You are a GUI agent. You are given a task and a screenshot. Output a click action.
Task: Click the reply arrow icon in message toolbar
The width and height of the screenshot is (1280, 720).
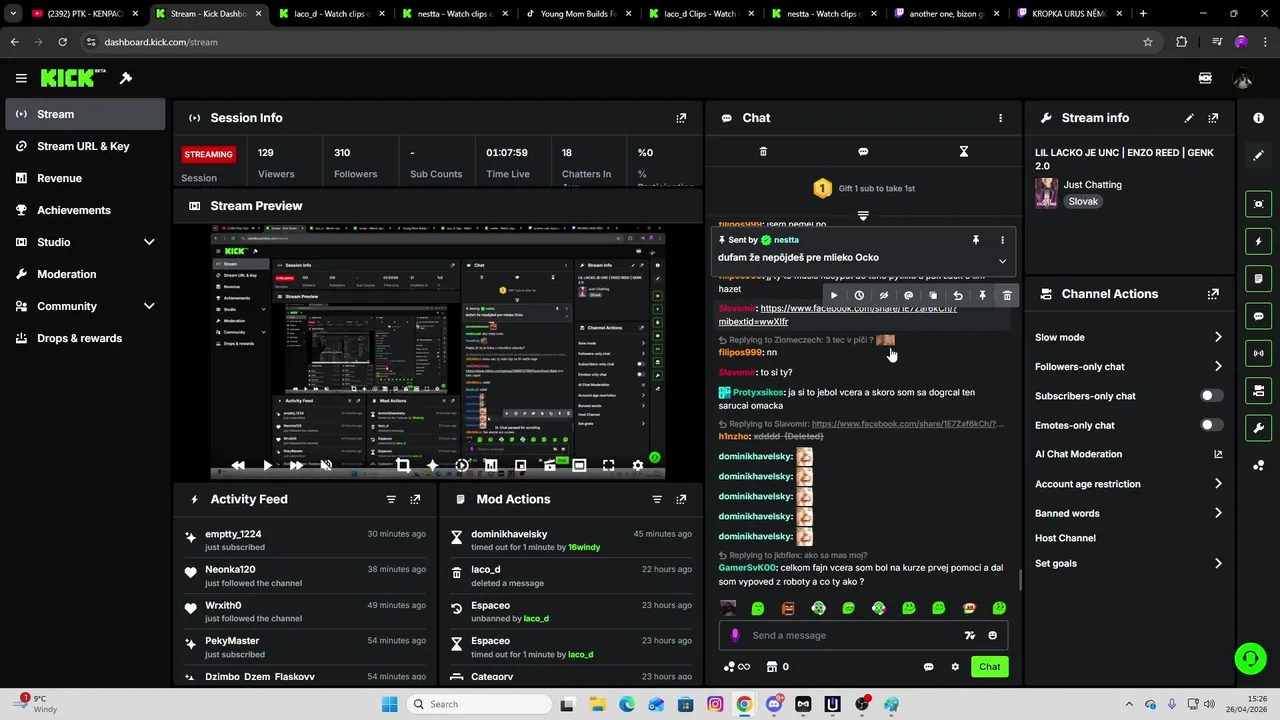tap(958, 296)
